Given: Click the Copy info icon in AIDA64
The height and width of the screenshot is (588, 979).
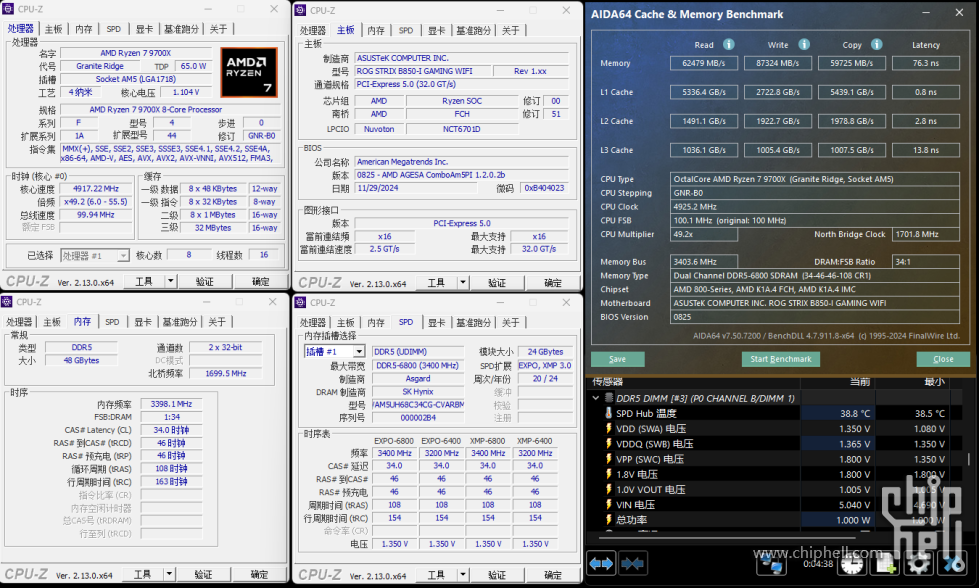Looking at the screenshot, I should tap(877, 44).
